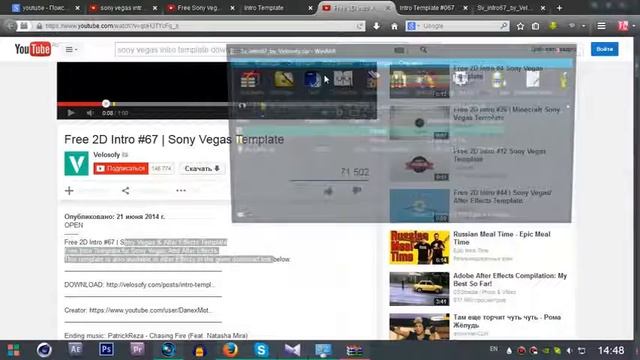This screenshot has height=360, width=640.
Task: Open Free 2D Intro #44 suggested video title
Action: pyautogui.click(x=502, y=196)
